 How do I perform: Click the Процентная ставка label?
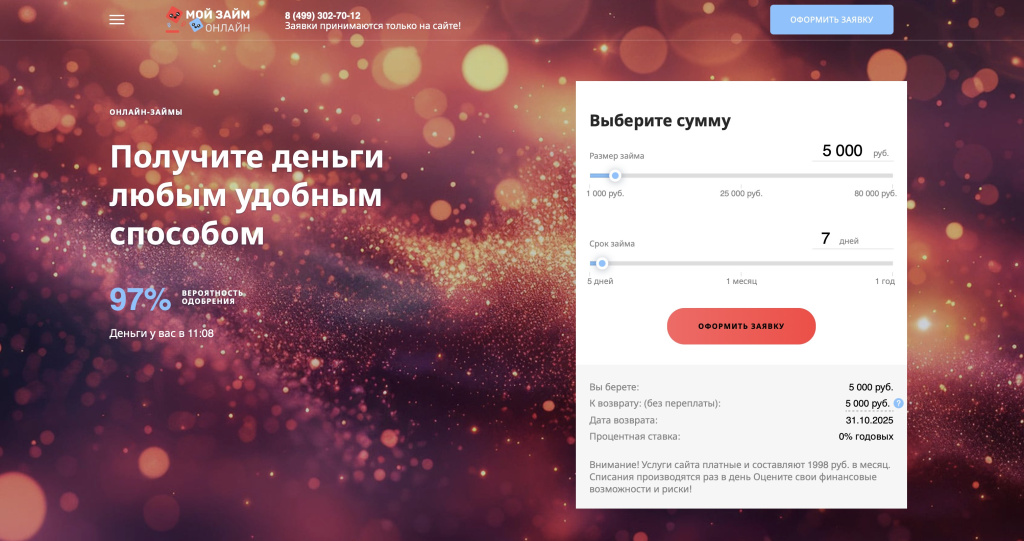(x=635, y=436)
